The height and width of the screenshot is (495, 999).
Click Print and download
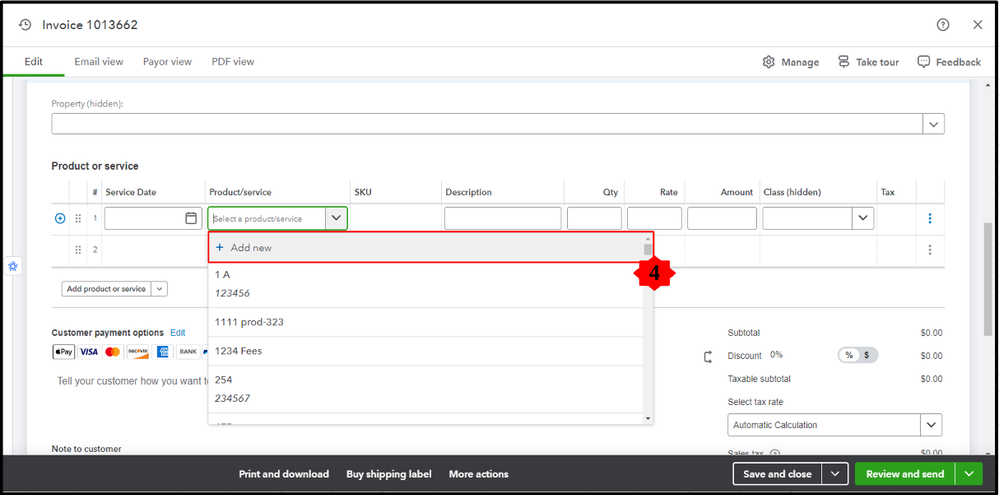click(284, 474)
